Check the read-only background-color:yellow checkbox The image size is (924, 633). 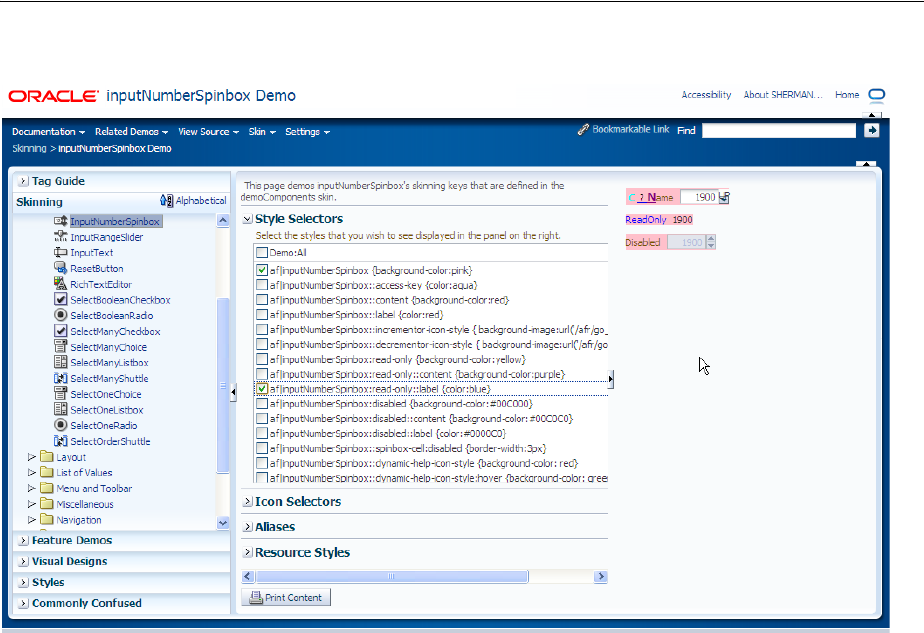(x=262, y=359)
